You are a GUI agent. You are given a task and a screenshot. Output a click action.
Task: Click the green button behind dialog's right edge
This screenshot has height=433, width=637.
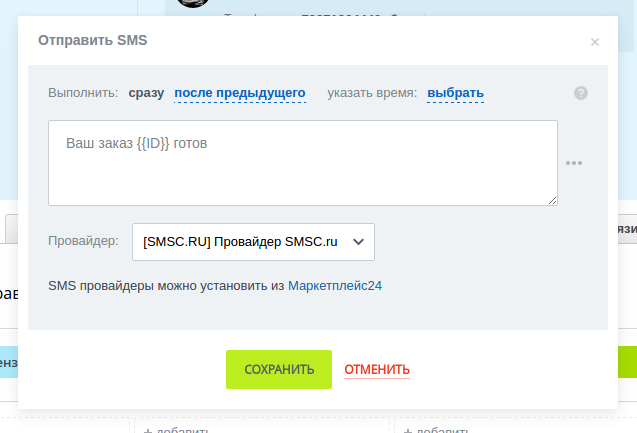(627, 361)
